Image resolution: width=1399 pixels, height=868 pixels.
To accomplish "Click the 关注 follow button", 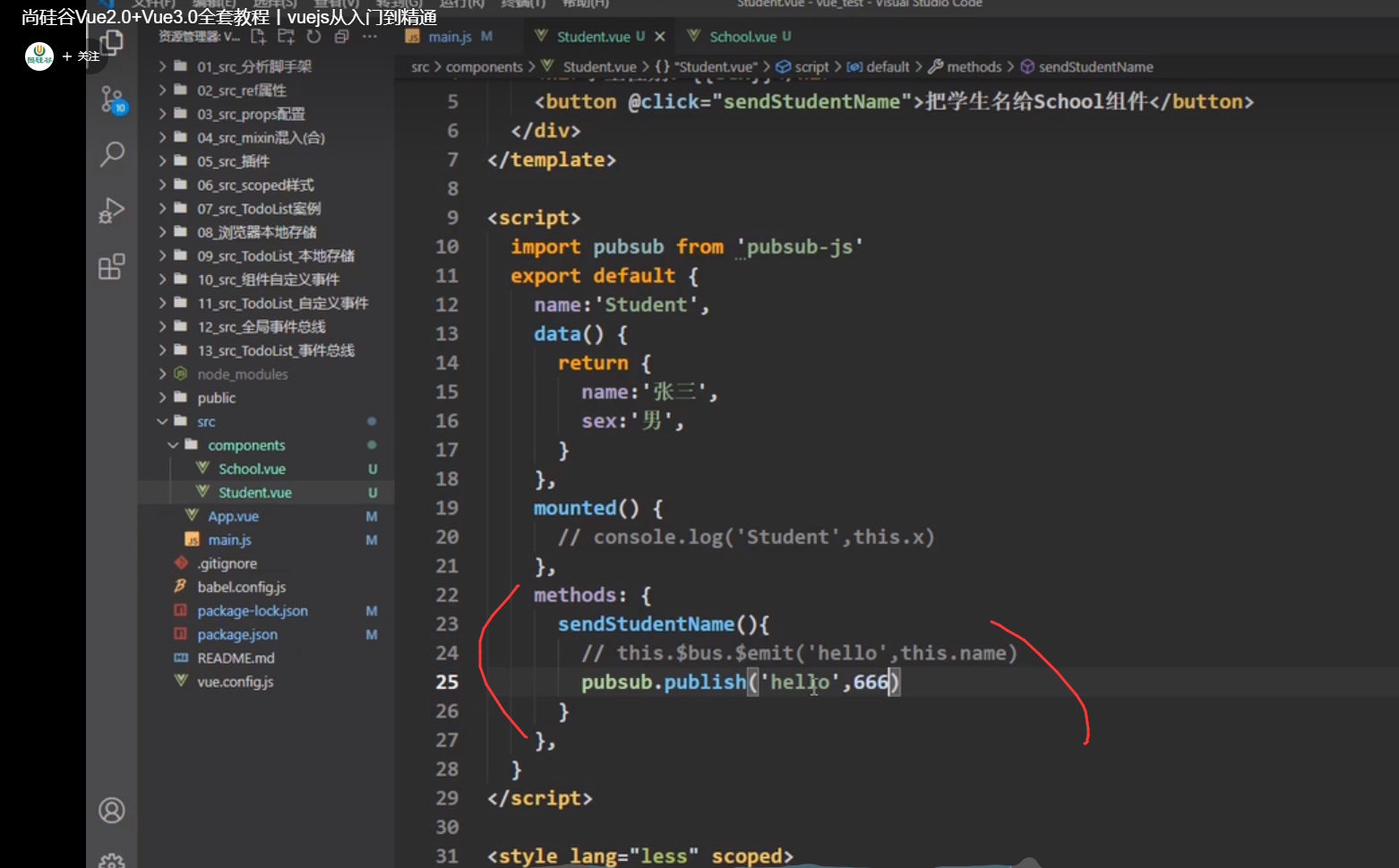I will click(x=81, y=56).
